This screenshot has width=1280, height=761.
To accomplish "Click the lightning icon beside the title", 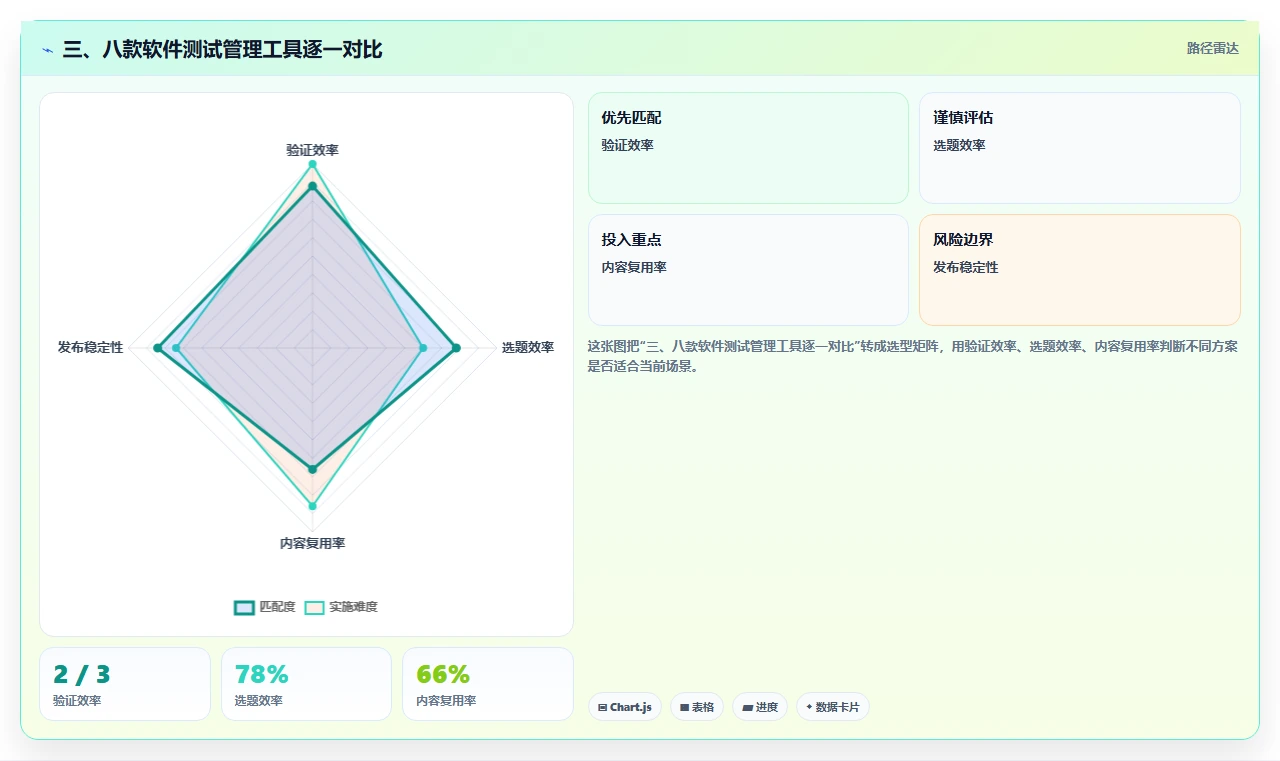I will [47, 50].
